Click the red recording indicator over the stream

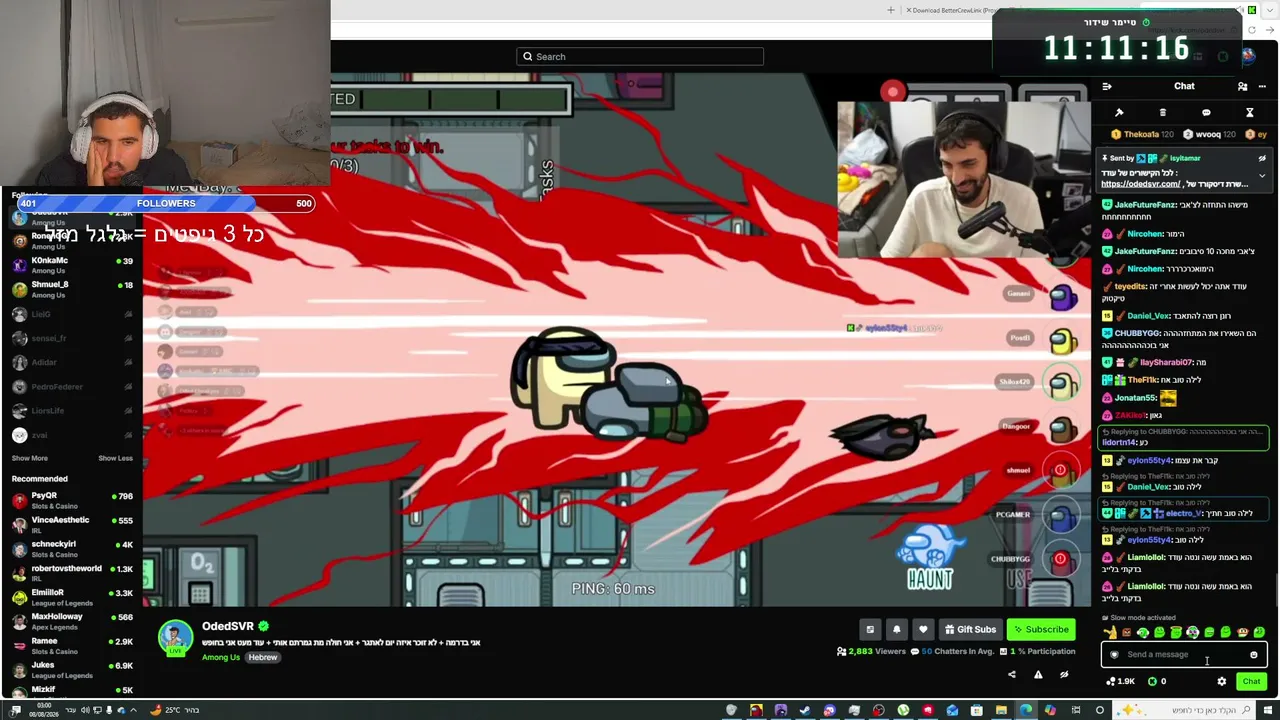893,92
